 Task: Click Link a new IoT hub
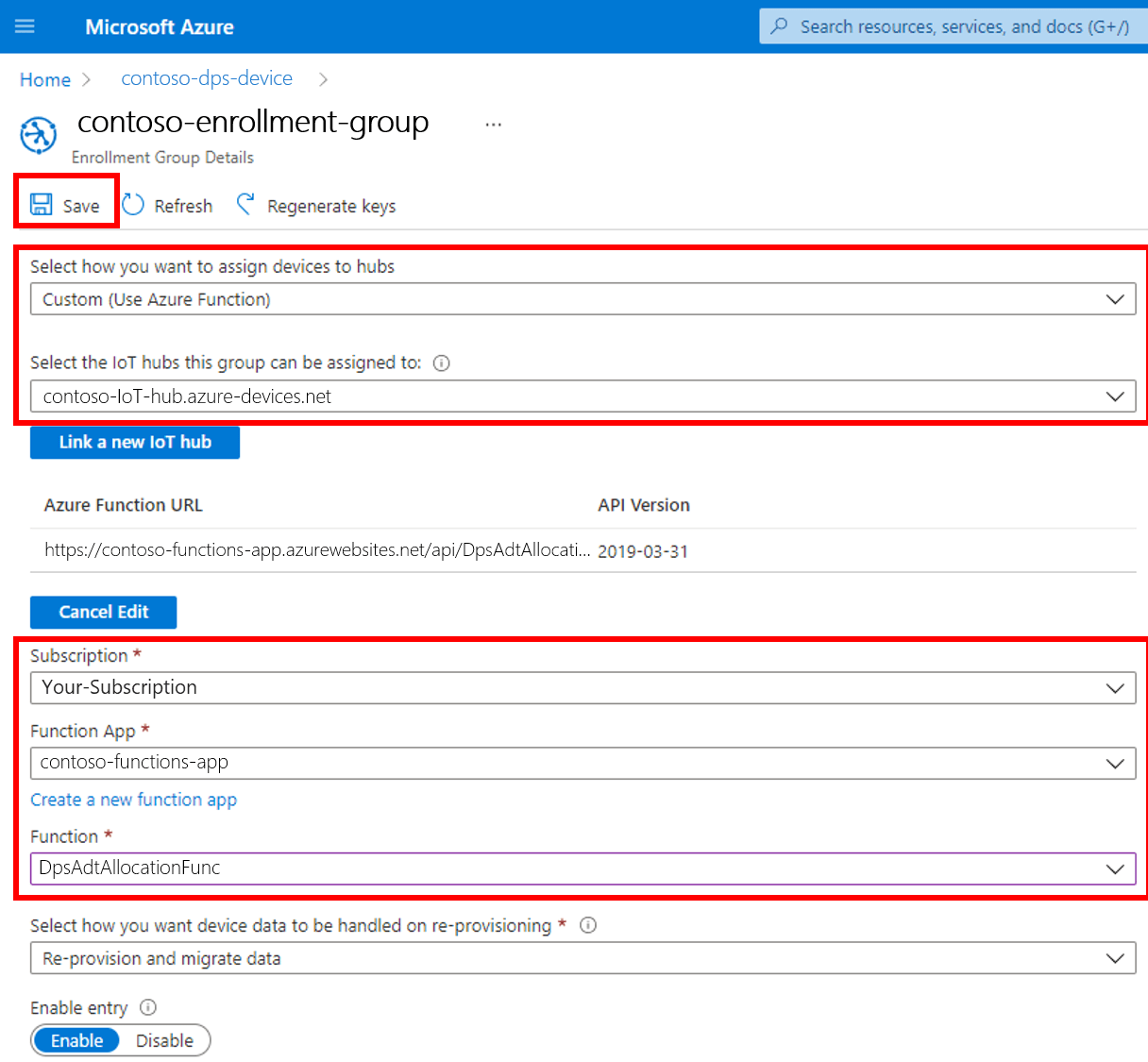[135, 442]
